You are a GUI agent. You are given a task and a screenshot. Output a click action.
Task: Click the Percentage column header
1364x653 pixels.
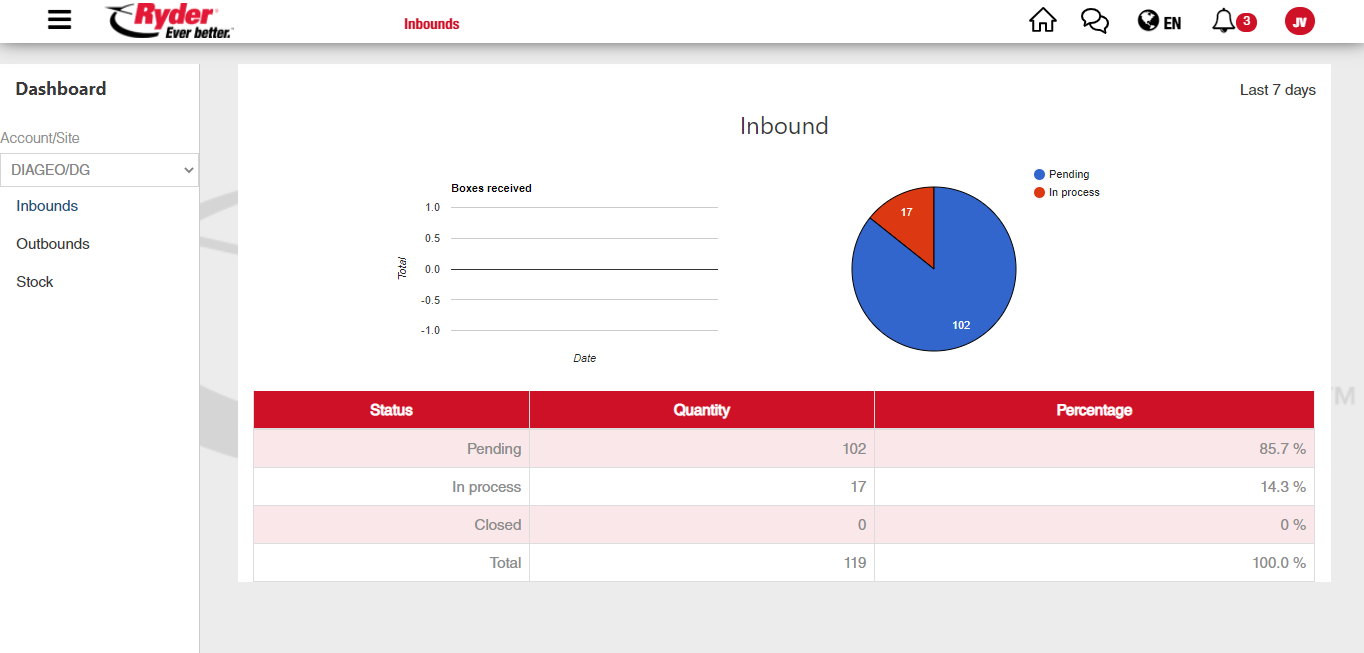click(1094, 410)
